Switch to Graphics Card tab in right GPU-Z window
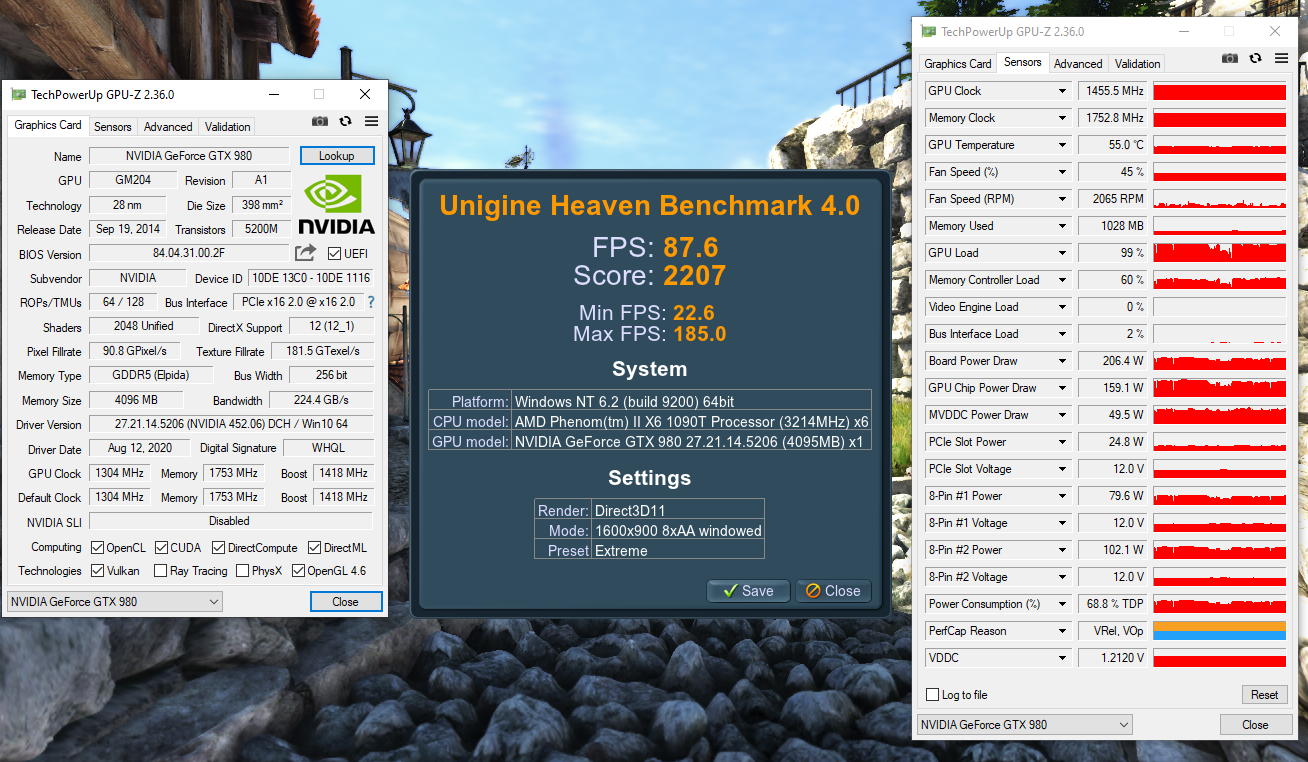This screenshot has width=1308, height=762. click(958, 64)
